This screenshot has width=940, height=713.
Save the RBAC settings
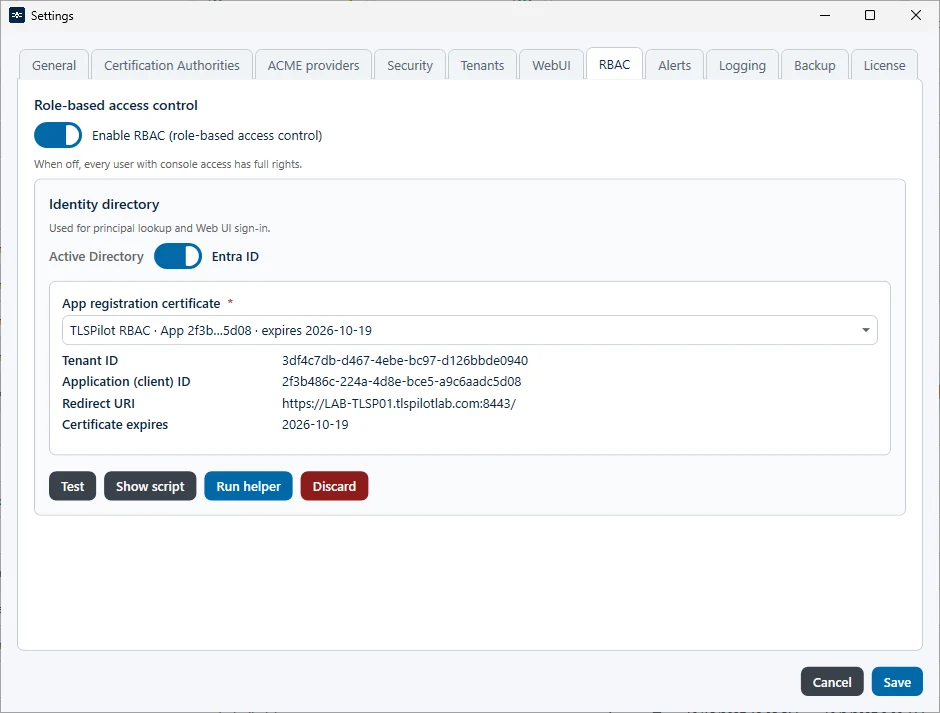[897, 682]
